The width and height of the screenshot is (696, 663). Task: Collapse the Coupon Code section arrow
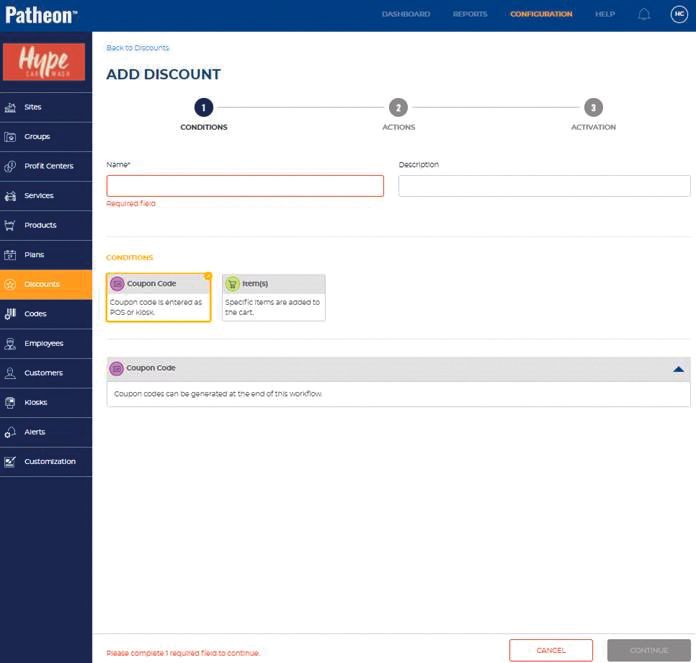pos(678,369)
